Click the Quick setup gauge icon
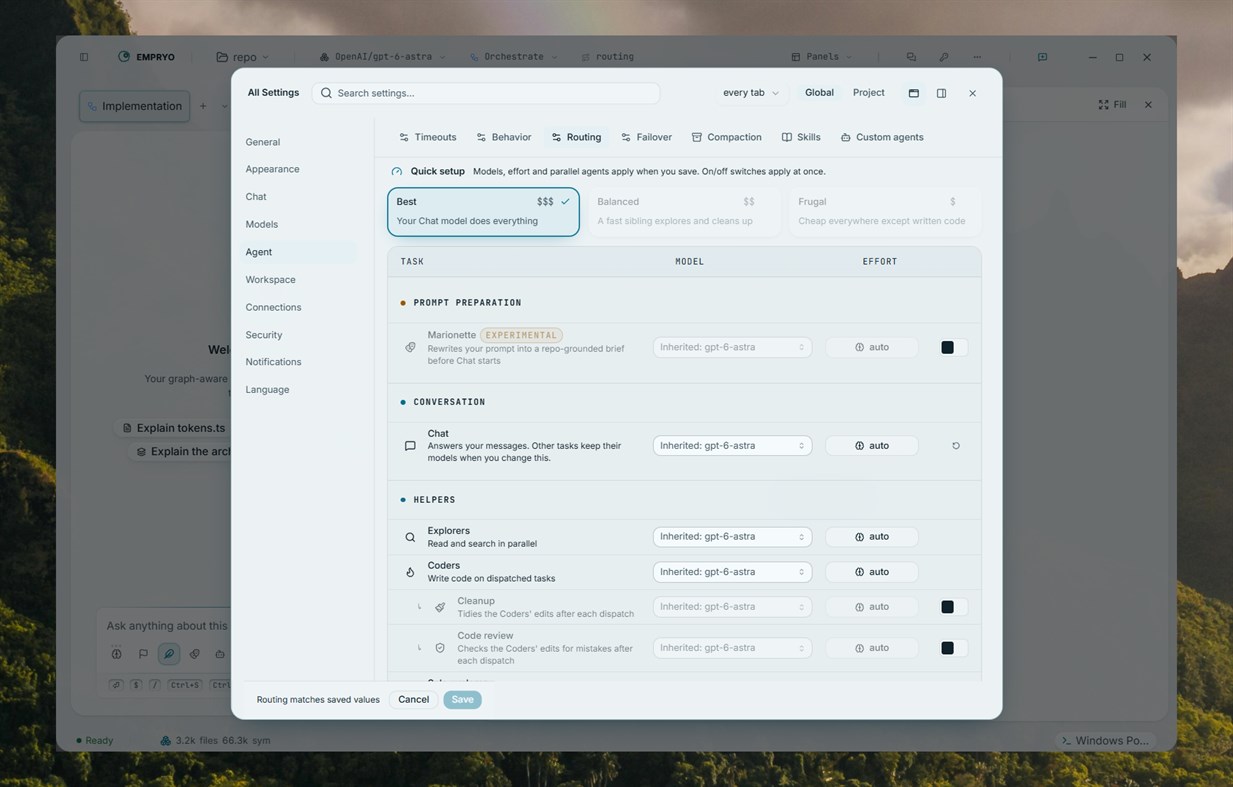Viewport: 1233px width, 787px height. pyautogui.click(x=397, y=172)
